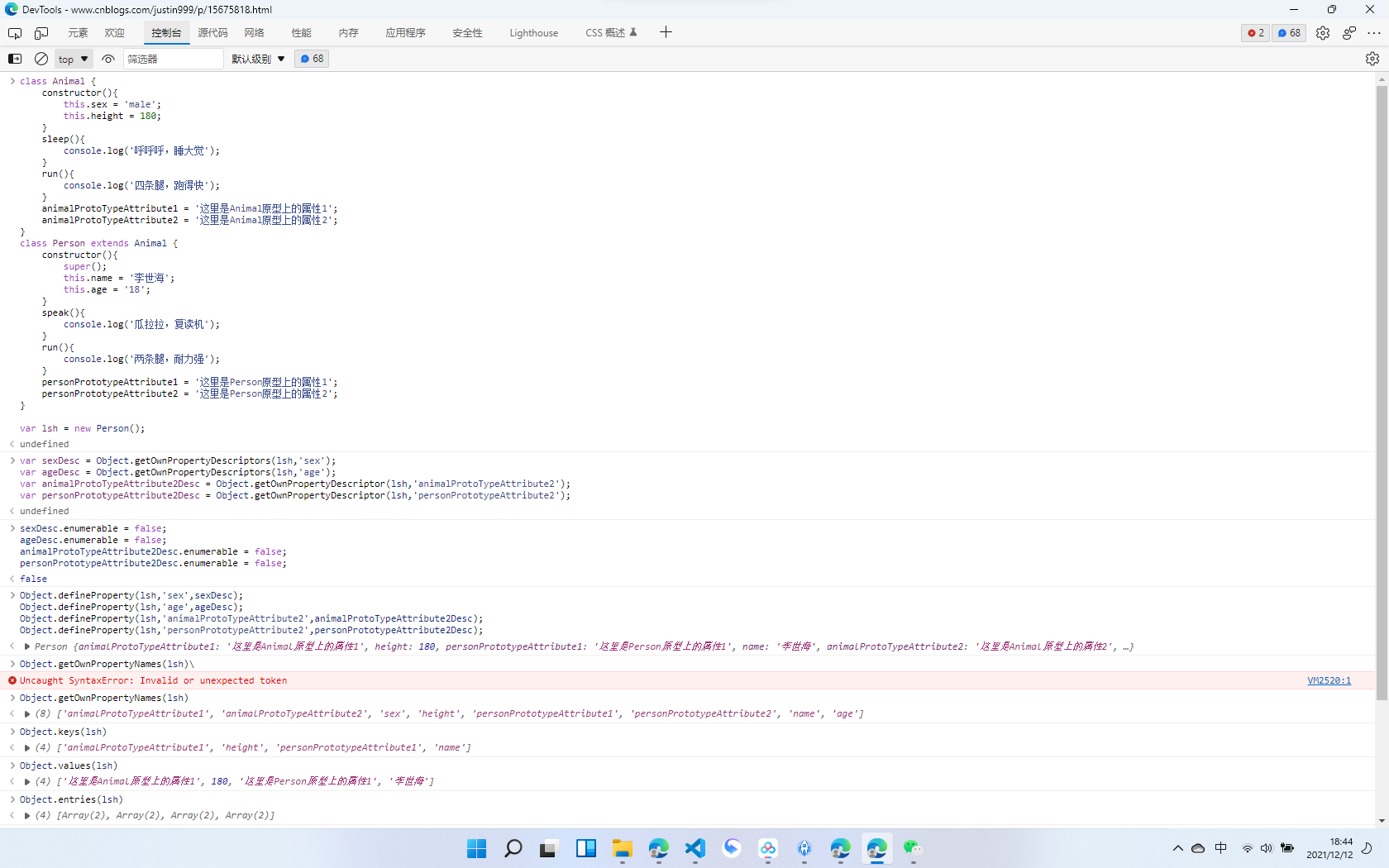Switch the 中 input method indicator
1389x868 pixels.
point(1221,848)
